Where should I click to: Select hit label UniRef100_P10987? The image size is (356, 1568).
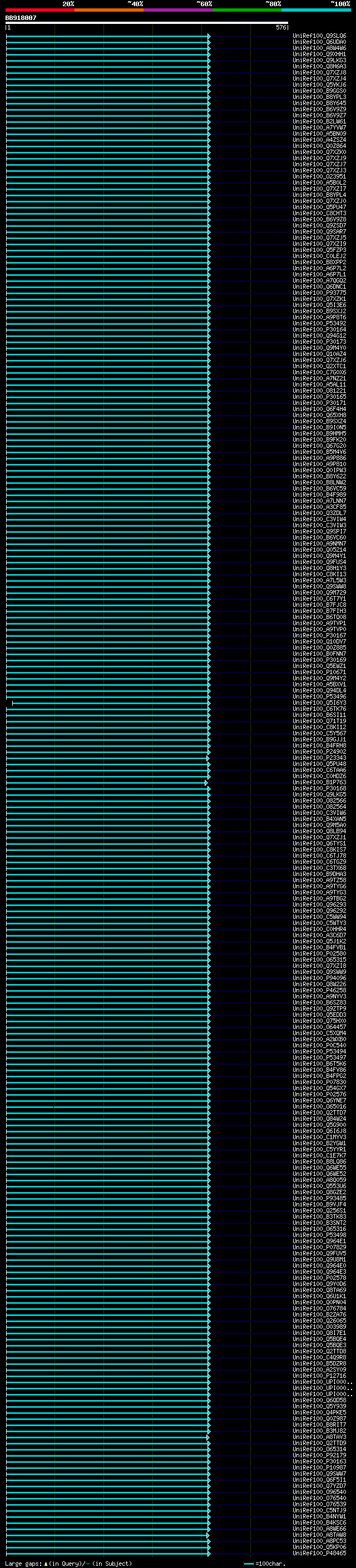(319, 1467)
